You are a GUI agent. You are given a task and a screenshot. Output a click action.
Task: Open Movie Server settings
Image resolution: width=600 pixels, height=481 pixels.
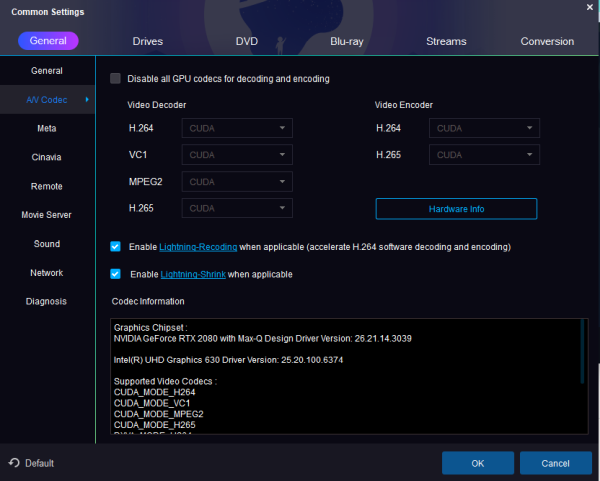pyautogui.click(x=47, y=215)
